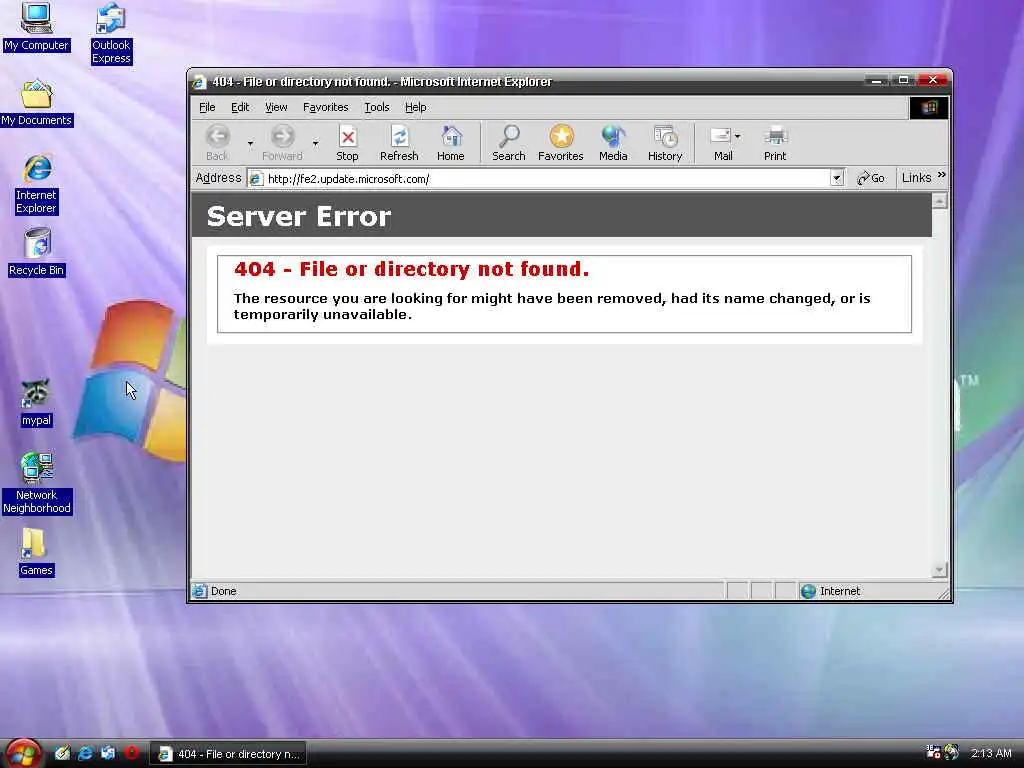Click the second system tray icon

(952, 752)
